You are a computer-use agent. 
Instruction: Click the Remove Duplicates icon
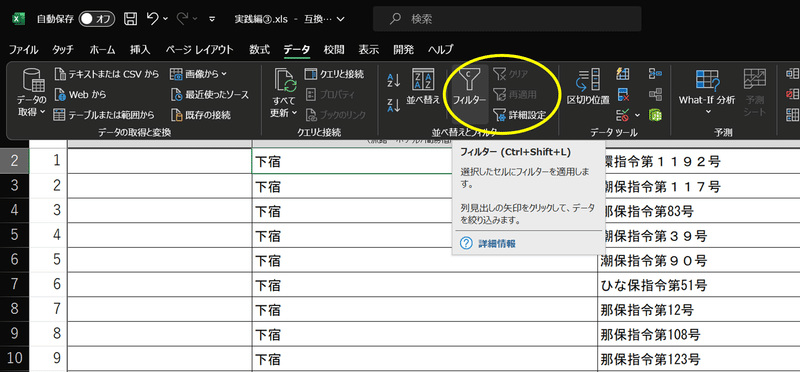[622, 94]
